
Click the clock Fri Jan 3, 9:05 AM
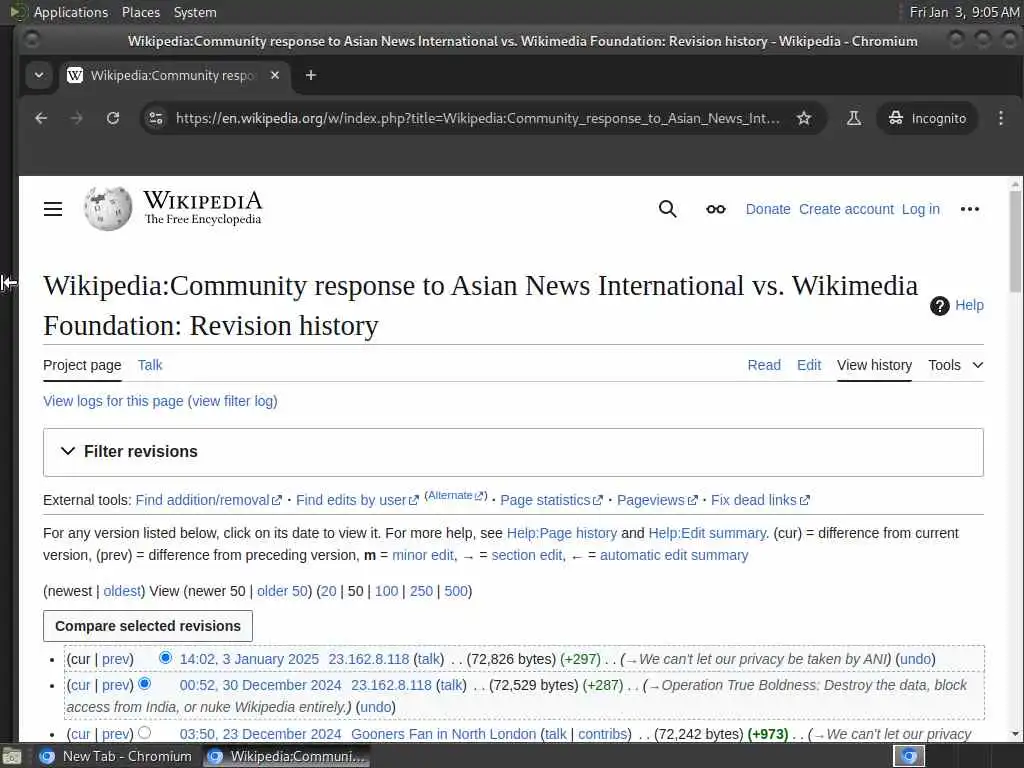(964, 12)
